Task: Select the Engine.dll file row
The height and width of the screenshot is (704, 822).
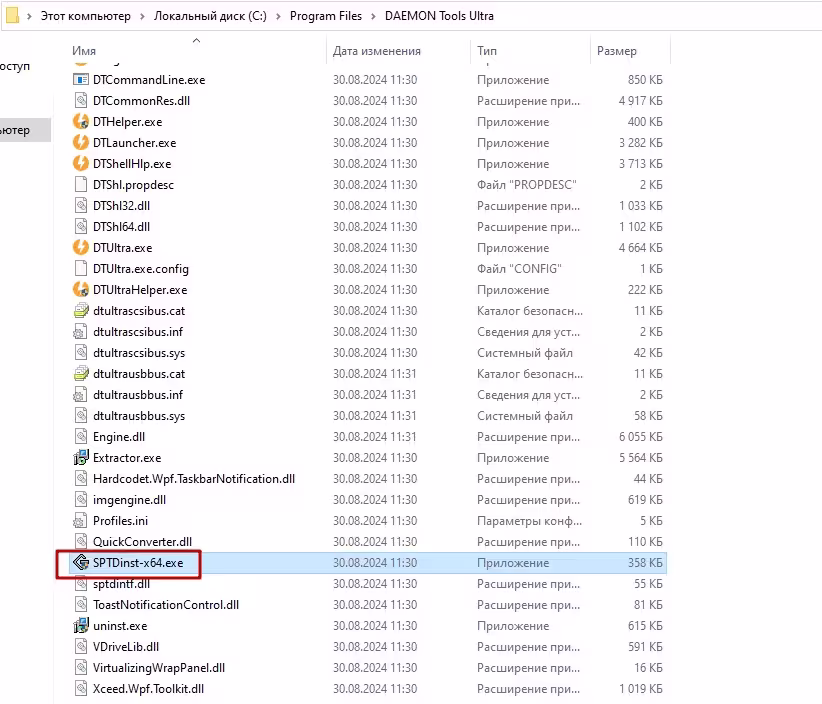Action: point(119,437)
